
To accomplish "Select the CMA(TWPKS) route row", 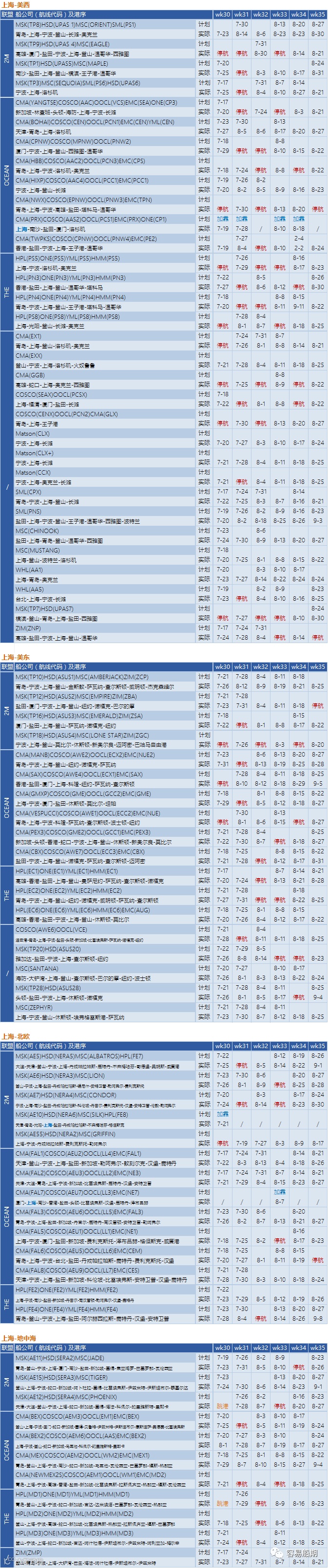I will tap(86, 239).
